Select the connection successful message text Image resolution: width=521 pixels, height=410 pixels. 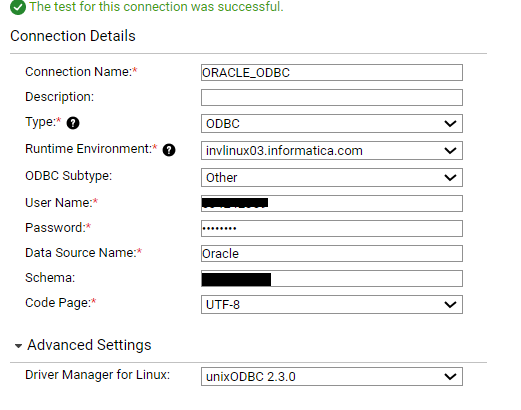click(156, 7)
